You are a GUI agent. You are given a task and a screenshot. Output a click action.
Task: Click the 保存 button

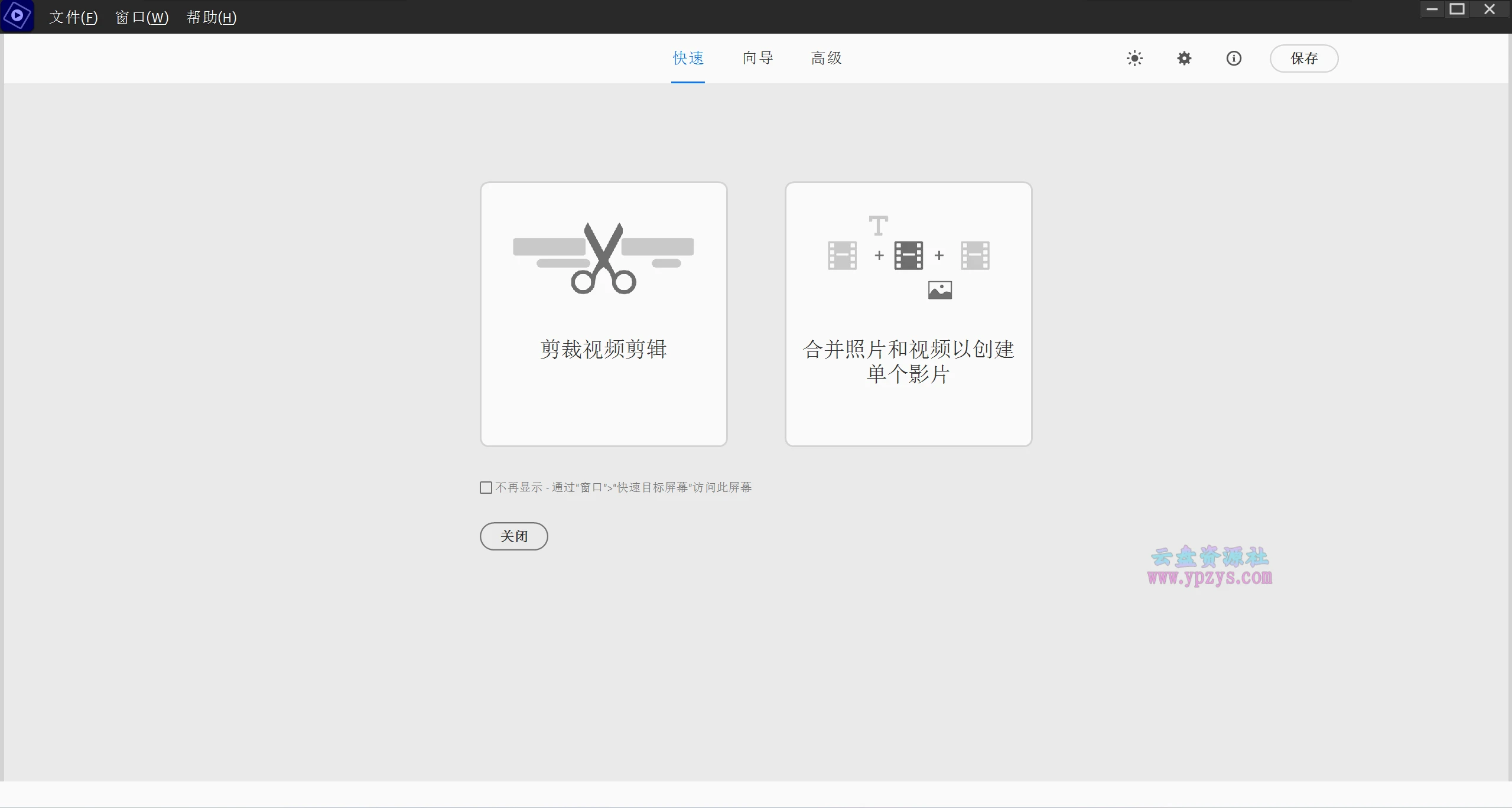(x=1303, y=58)
